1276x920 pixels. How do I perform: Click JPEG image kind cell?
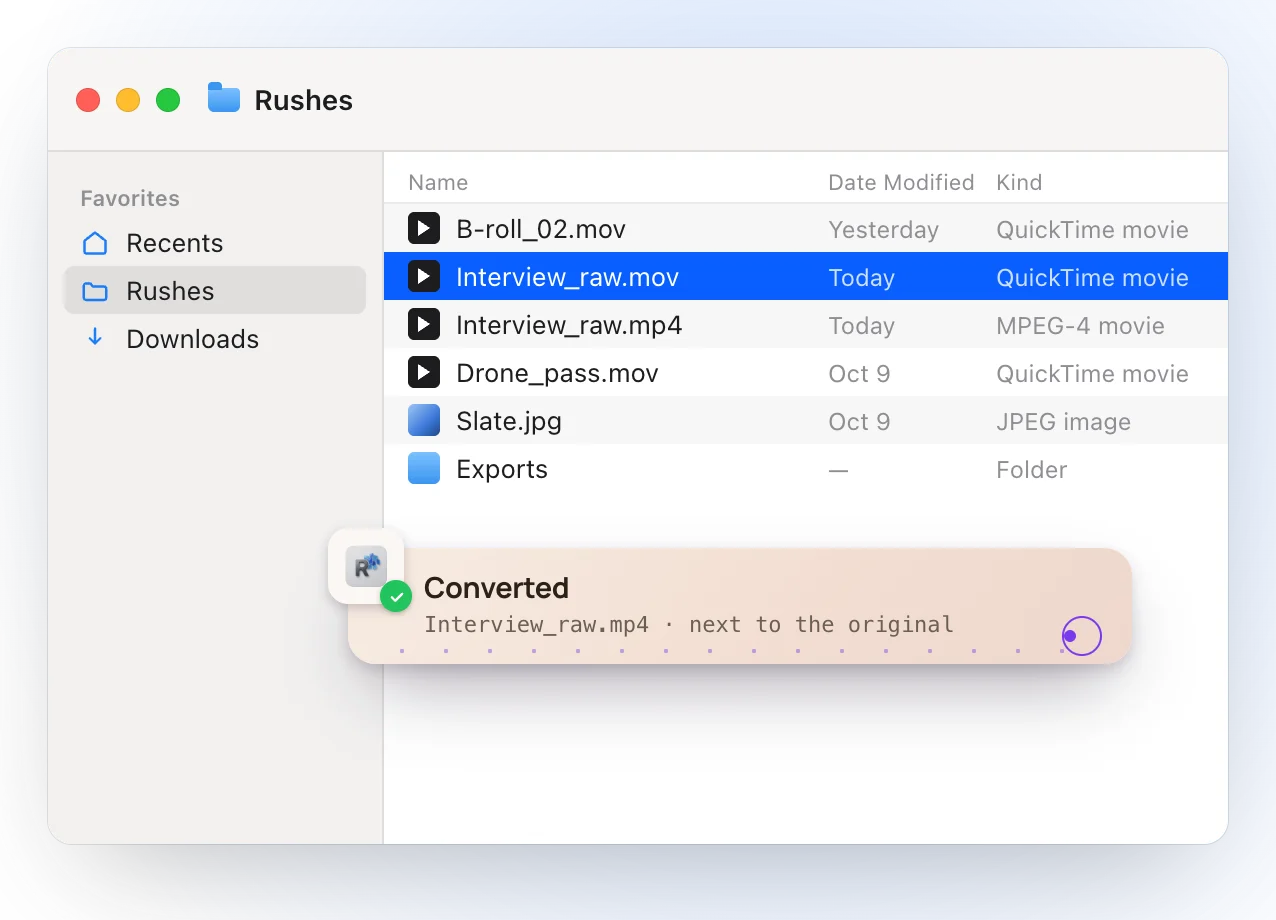click(1063, 421)
